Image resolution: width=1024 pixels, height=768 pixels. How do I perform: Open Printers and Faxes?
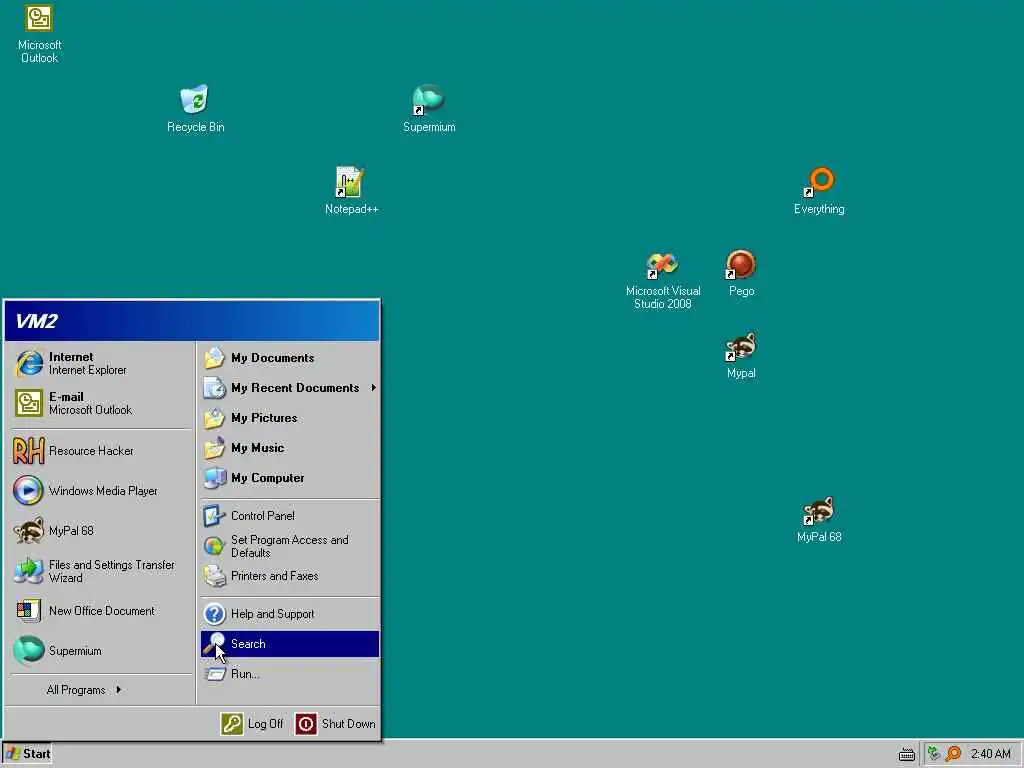pos(290,576)
